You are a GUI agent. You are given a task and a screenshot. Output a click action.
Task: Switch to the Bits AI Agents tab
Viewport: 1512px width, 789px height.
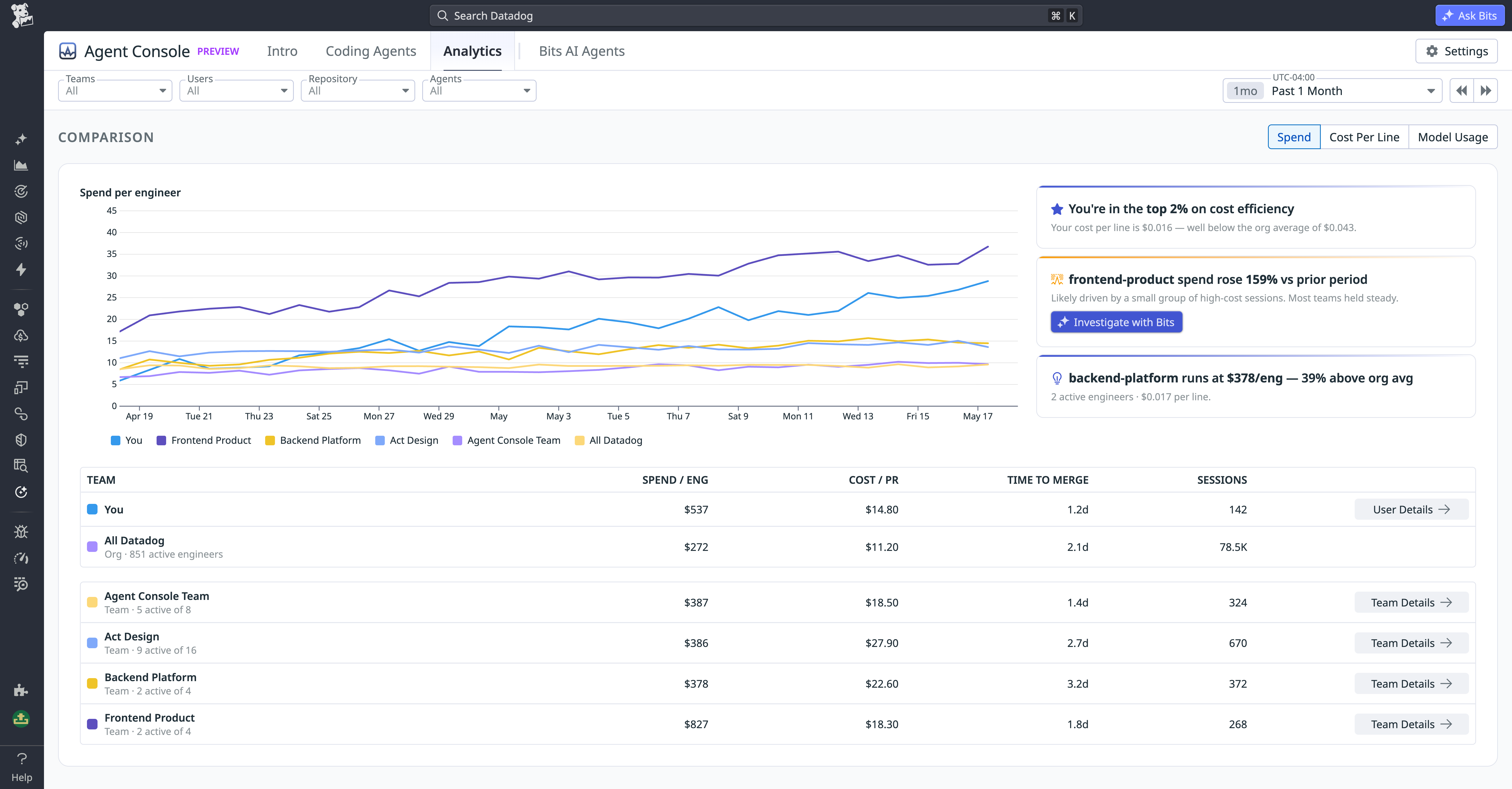click(x=582, y=51)
